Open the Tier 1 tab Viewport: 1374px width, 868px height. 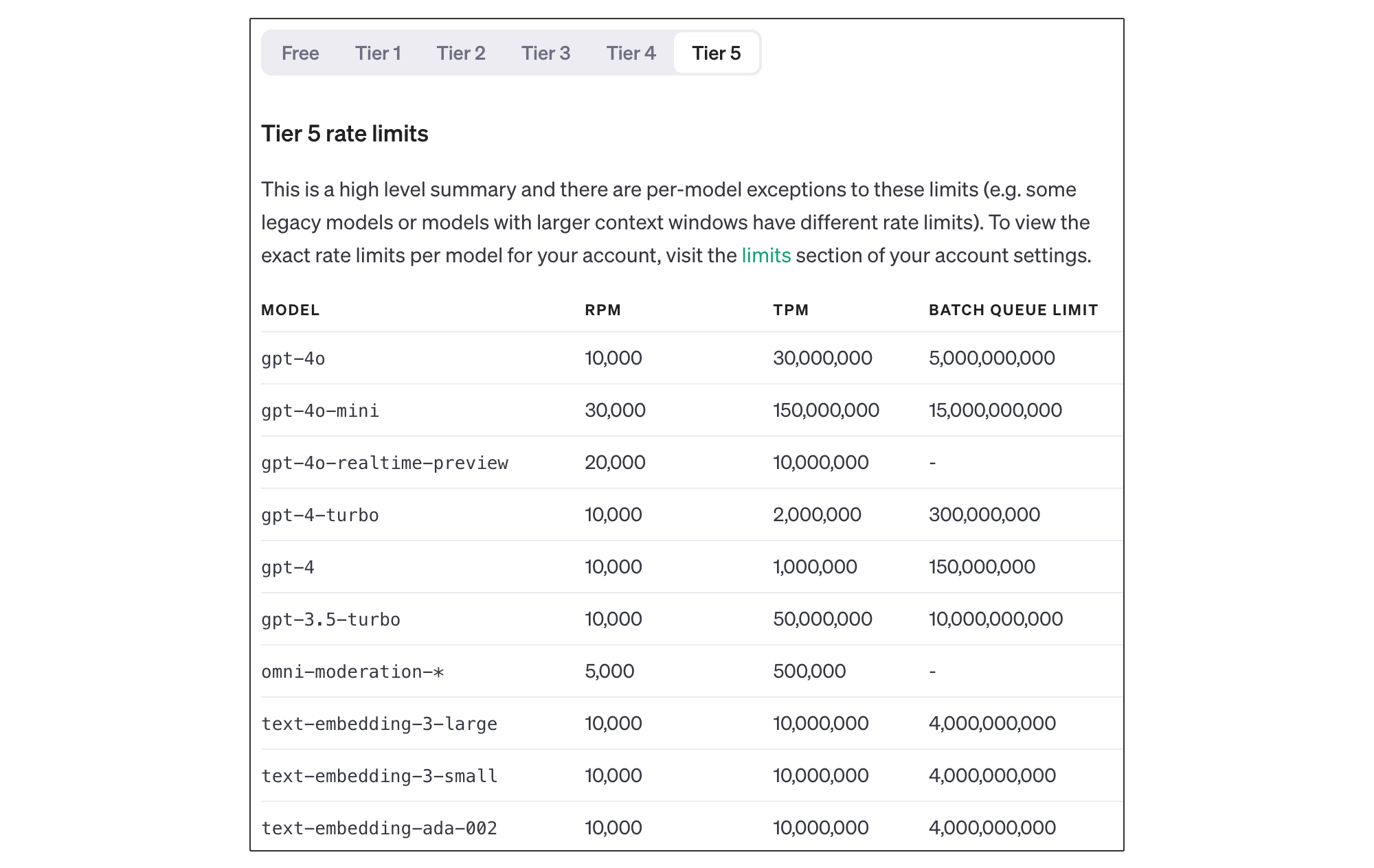click(x=378, y=53)
